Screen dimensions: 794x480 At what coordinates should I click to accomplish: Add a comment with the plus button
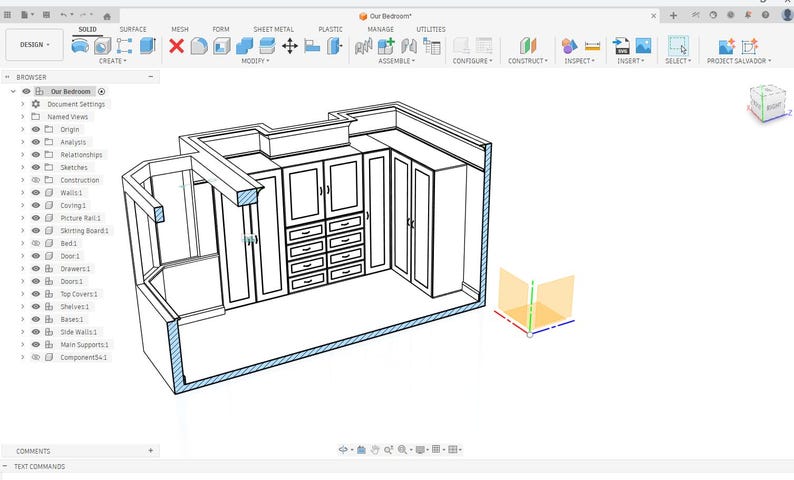coord(150,451)
